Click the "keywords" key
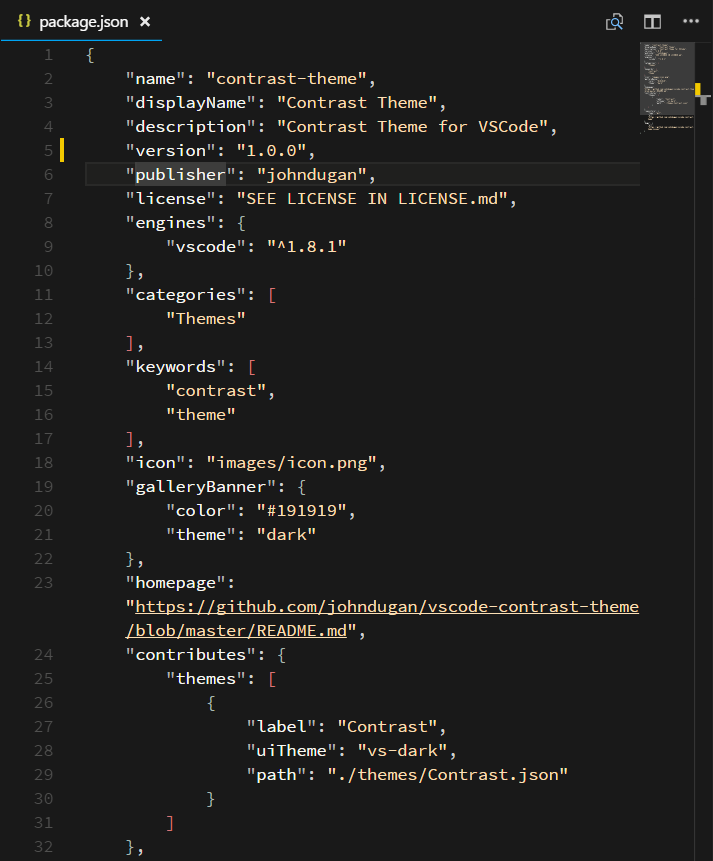Viewport: 713px width, 861px height. [176, 367]
